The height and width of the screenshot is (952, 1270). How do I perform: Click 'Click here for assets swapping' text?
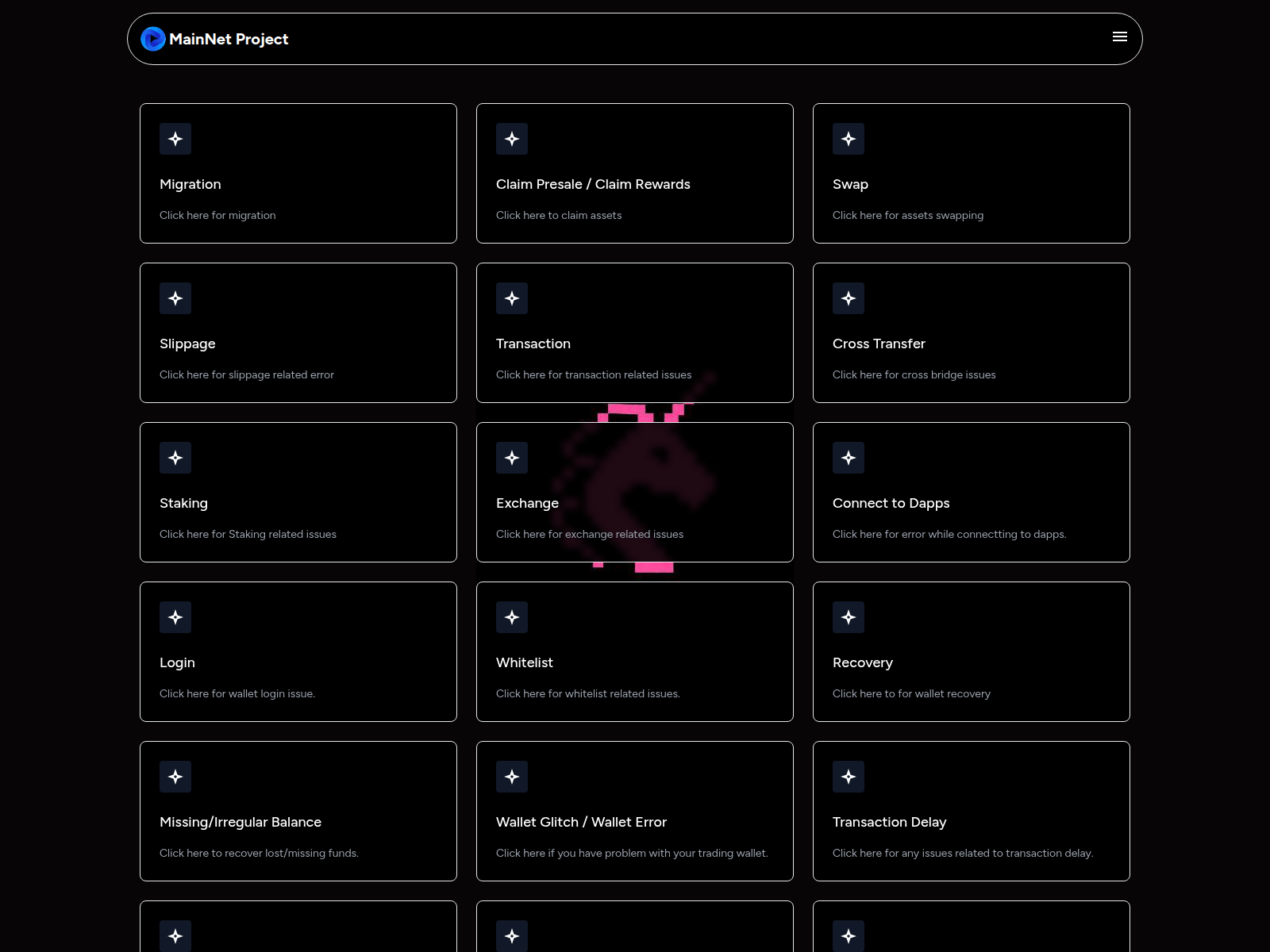908,215
